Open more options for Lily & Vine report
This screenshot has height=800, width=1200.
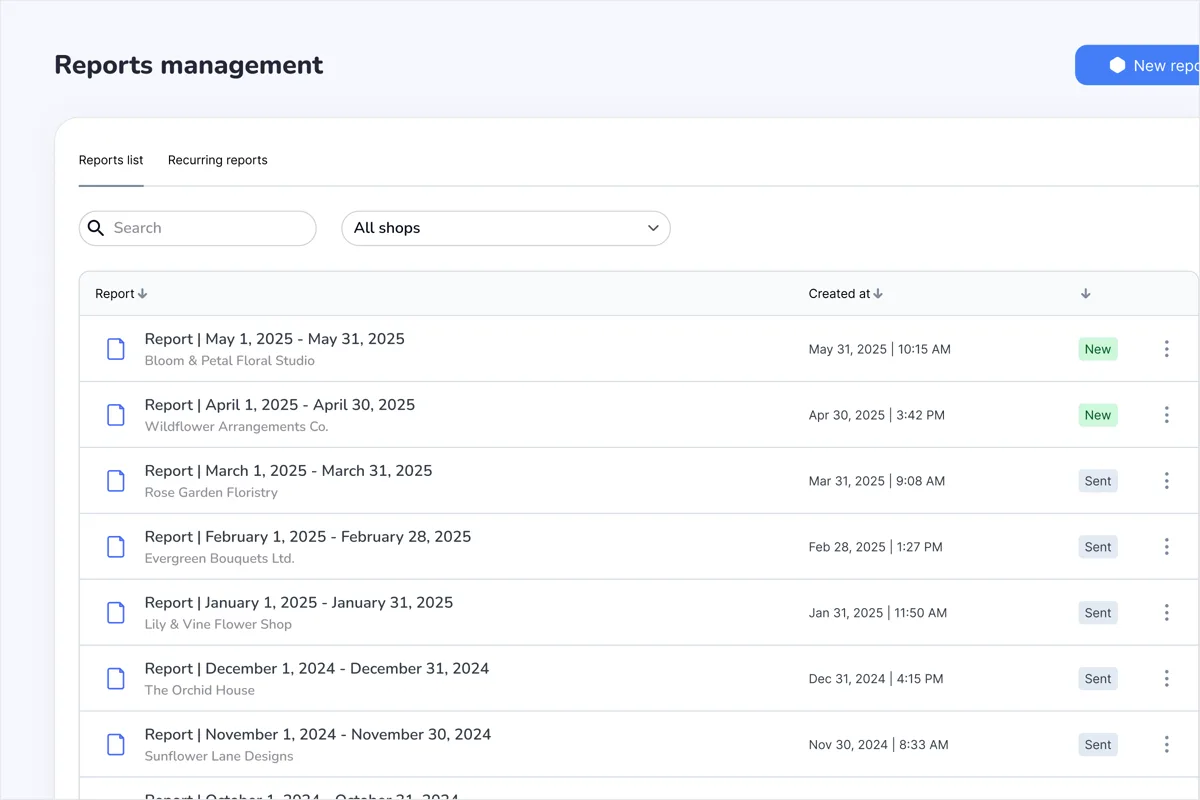tap(1166, 613)
